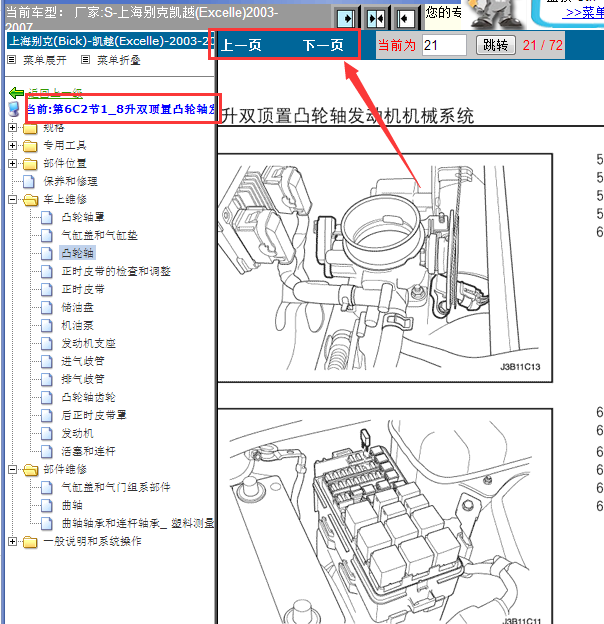Collapse the 部件维修 folder
Viewport: 604px width, 624px height.
pyautogui.click(x=12, y=470)
